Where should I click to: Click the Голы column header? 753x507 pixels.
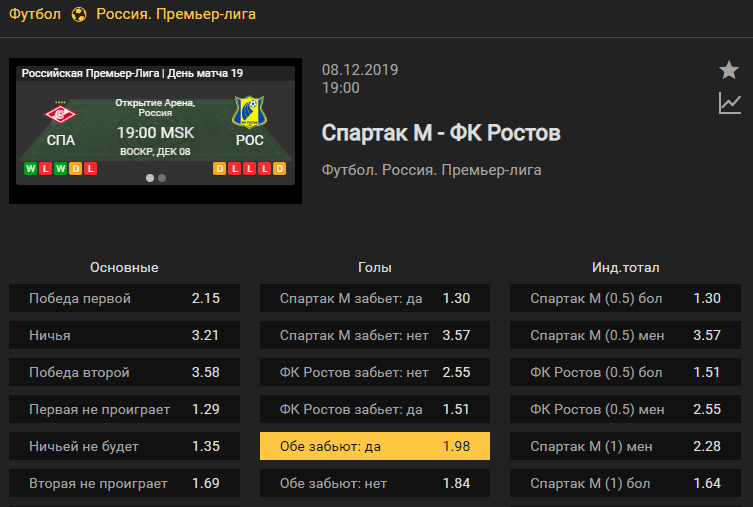375,267
